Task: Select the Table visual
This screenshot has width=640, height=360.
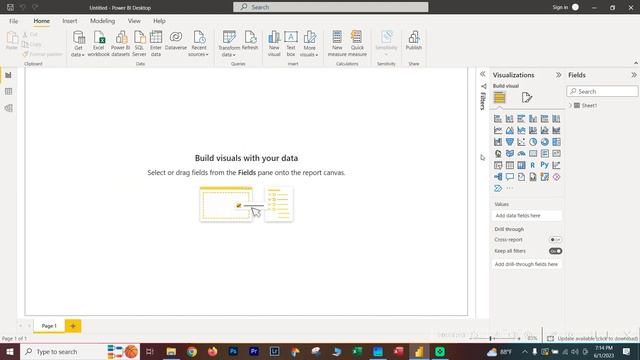Action: pyautogui.click(x=510, y=165)
